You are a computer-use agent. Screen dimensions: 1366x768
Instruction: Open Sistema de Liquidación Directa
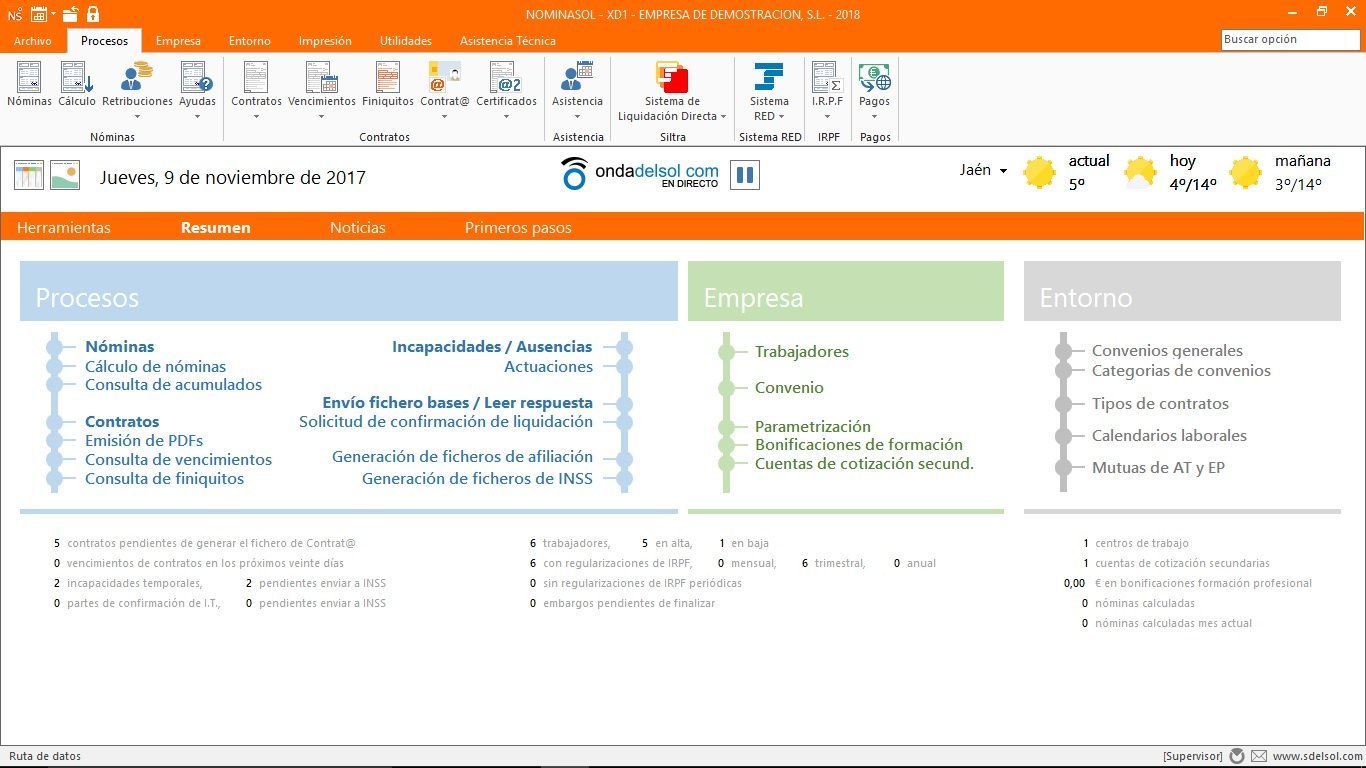click(672, 92)
